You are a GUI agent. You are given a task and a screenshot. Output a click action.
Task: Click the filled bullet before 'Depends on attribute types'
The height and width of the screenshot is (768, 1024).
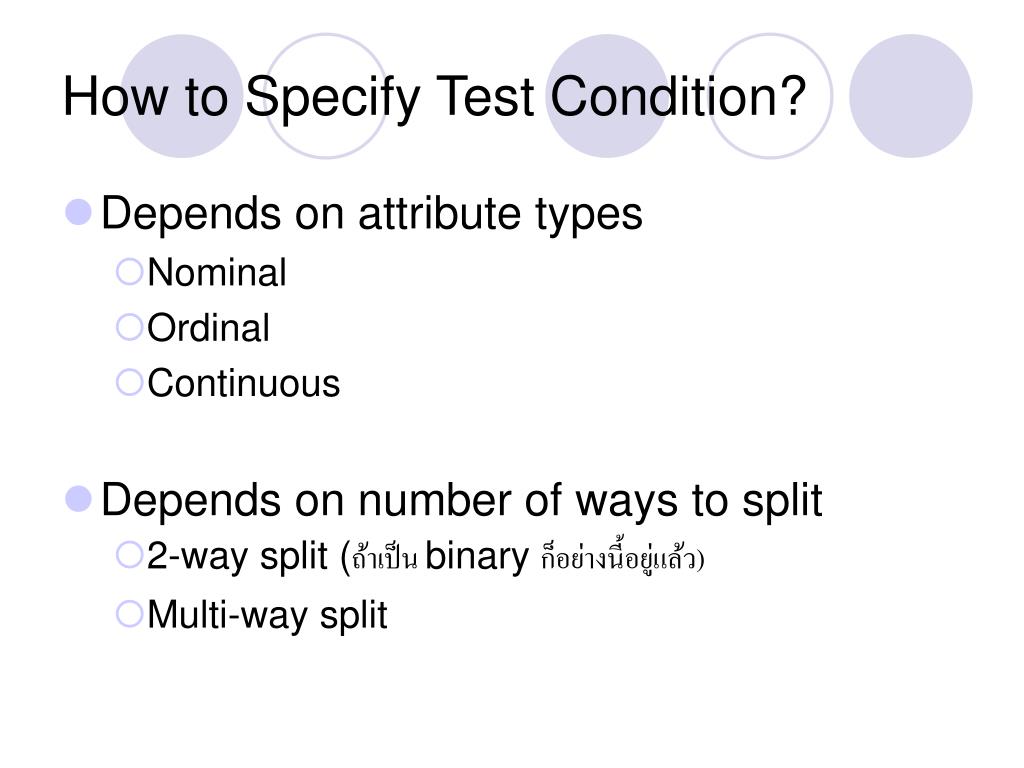[78, 212]
